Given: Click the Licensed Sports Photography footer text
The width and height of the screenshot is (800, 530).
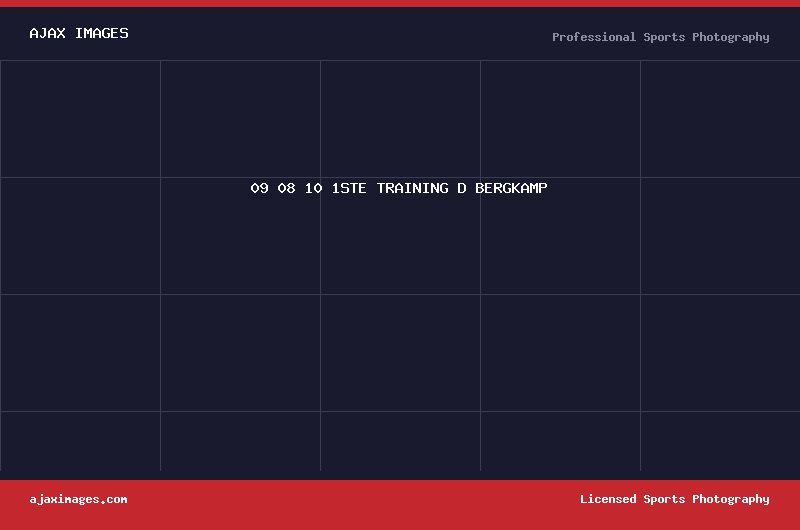Looking at the screenshot, I should (674, 499).
